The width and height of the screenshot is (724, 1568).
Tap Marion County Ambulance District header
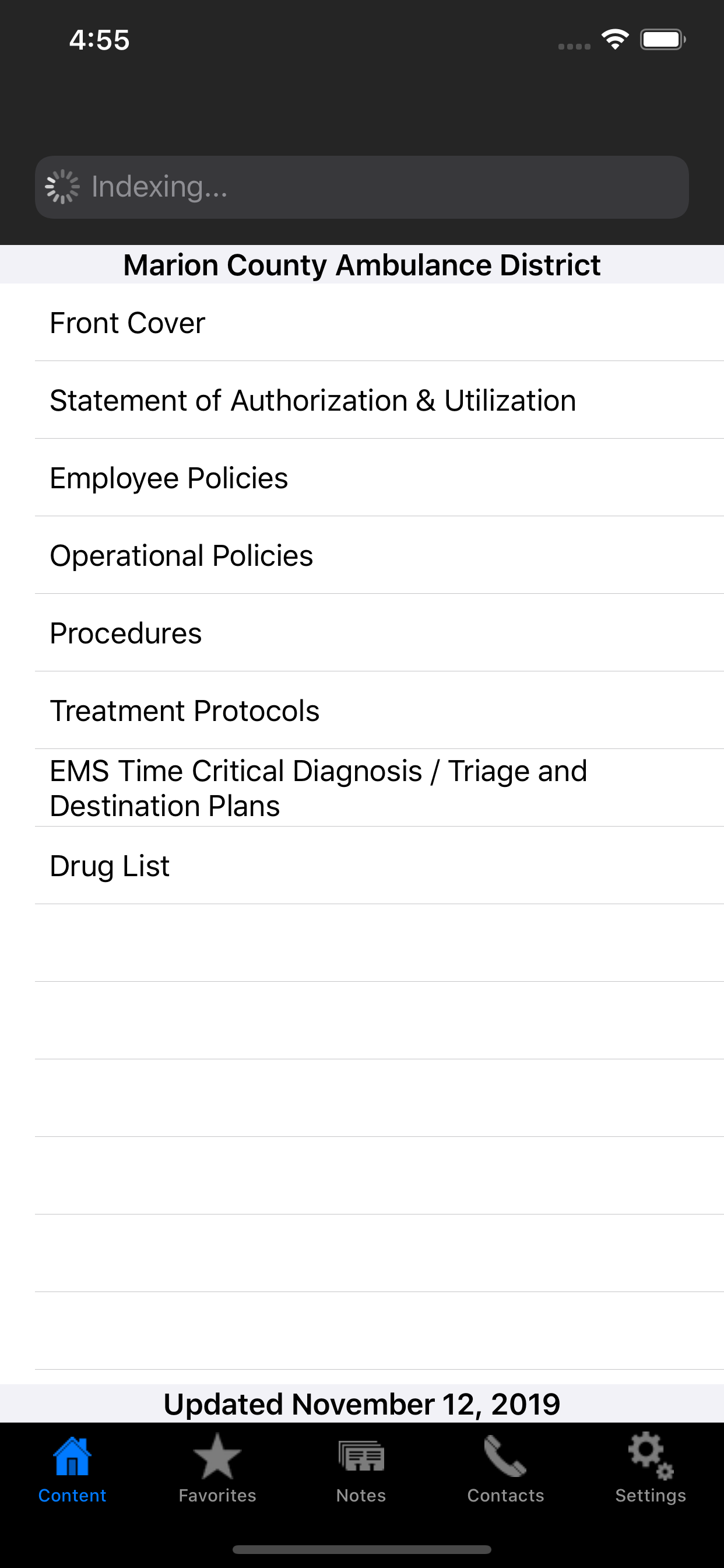coord(362,265)
